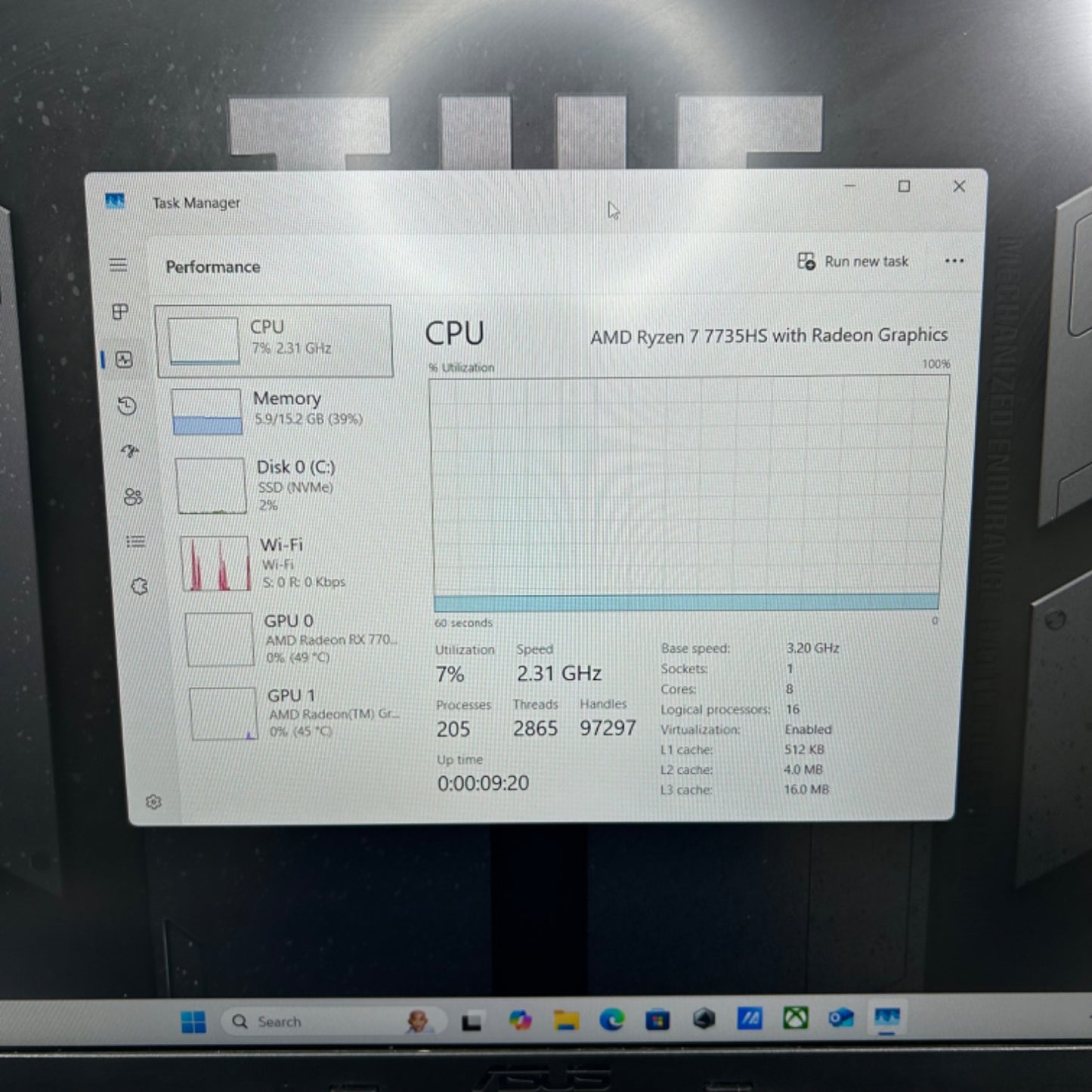Open the Services puzzle icon
This screenshot has height=1092, width=1092.
[x=140, y=586]
